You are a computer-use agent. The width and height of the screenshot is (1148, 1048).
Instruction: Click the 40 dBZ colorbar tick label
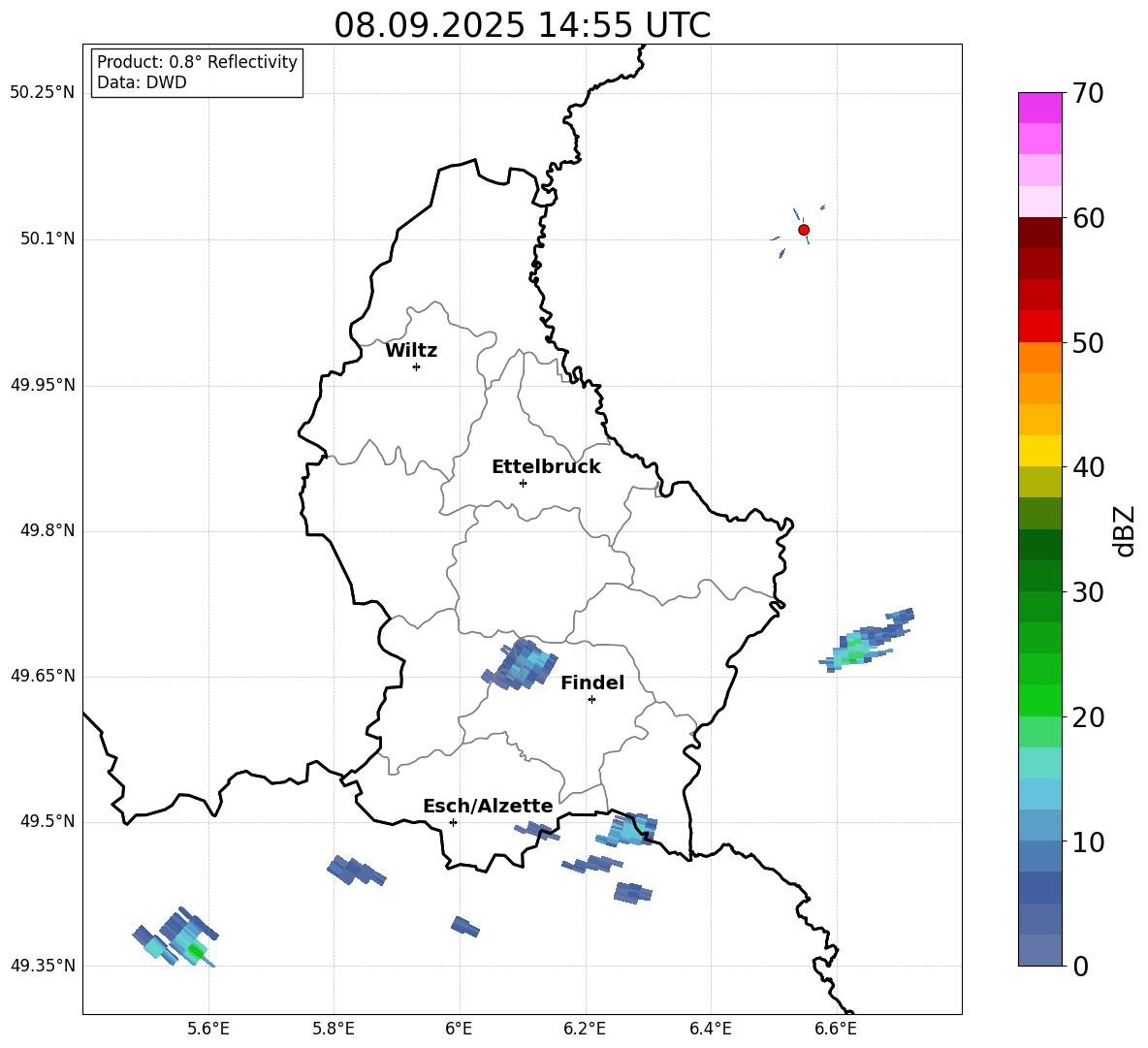[x=1088, y=467]
